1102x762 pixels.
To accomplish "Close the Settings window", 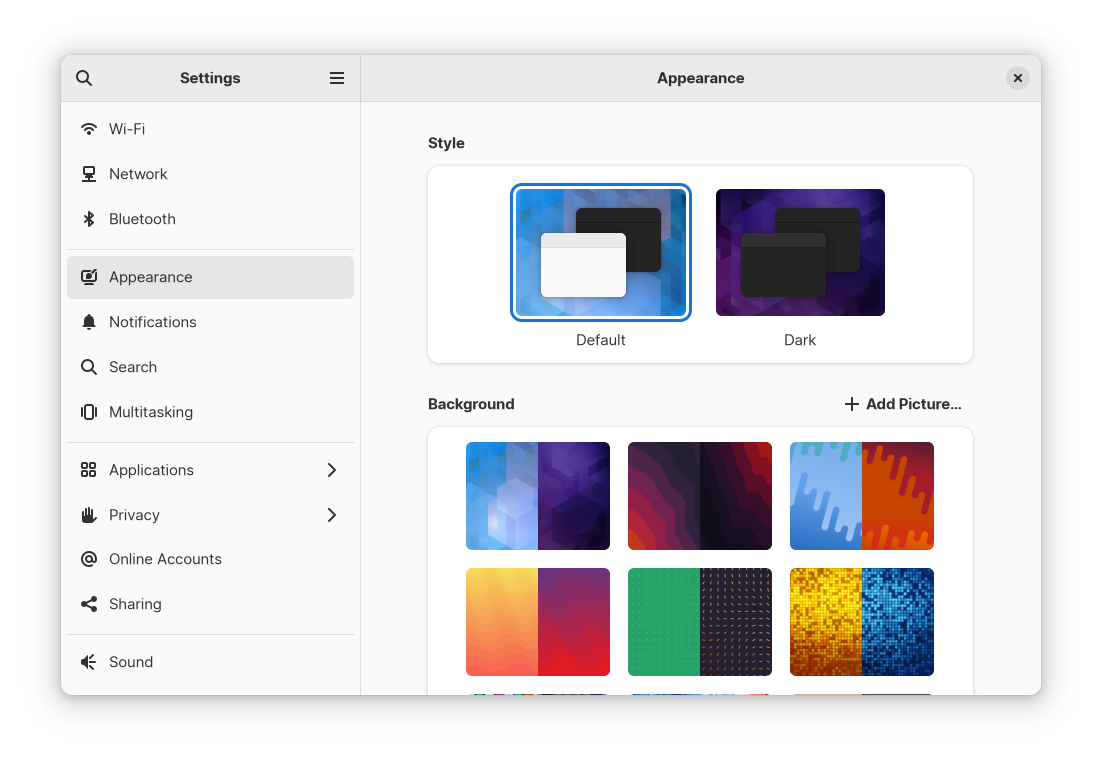I will pyautogui.click(x=1017, y=78).
